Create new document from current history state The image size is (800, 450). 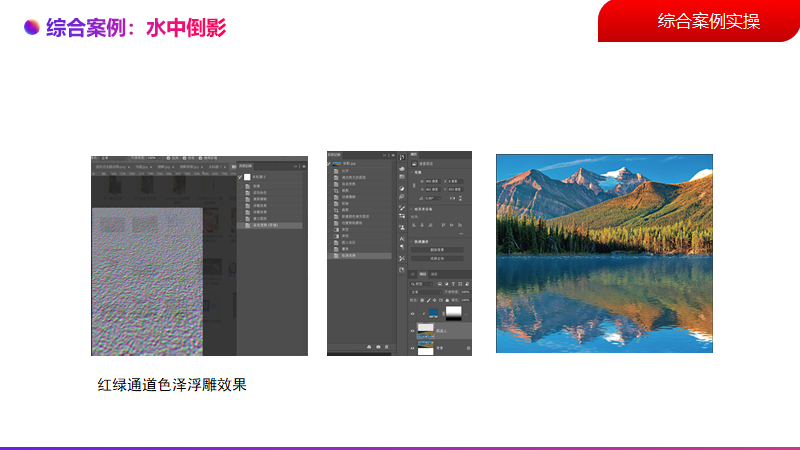coord(369,347)
